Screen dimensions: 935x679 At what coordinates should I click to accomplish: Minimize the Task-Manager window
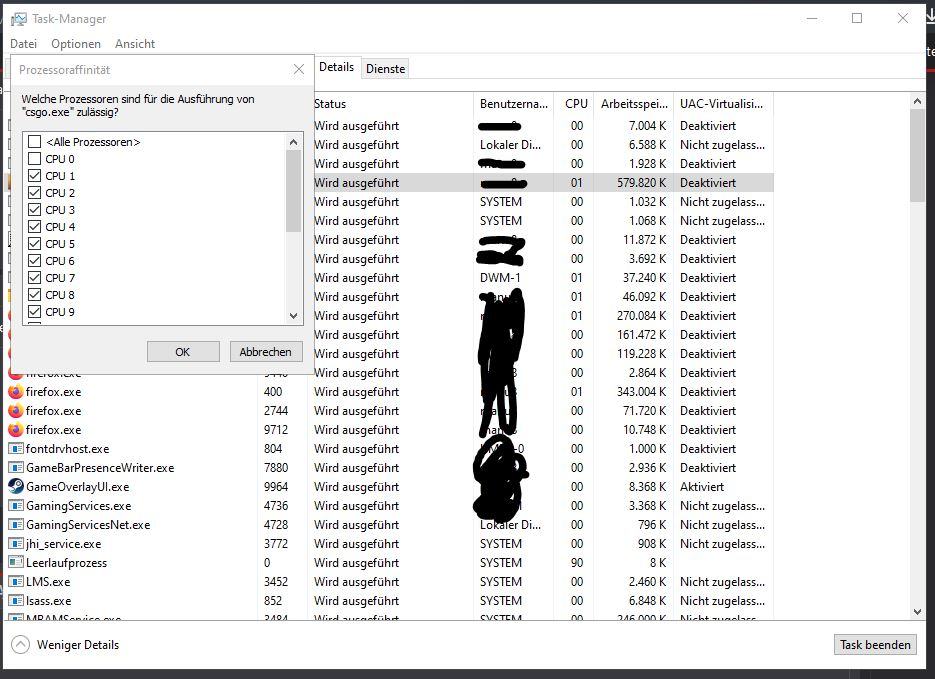coord(812,18)
